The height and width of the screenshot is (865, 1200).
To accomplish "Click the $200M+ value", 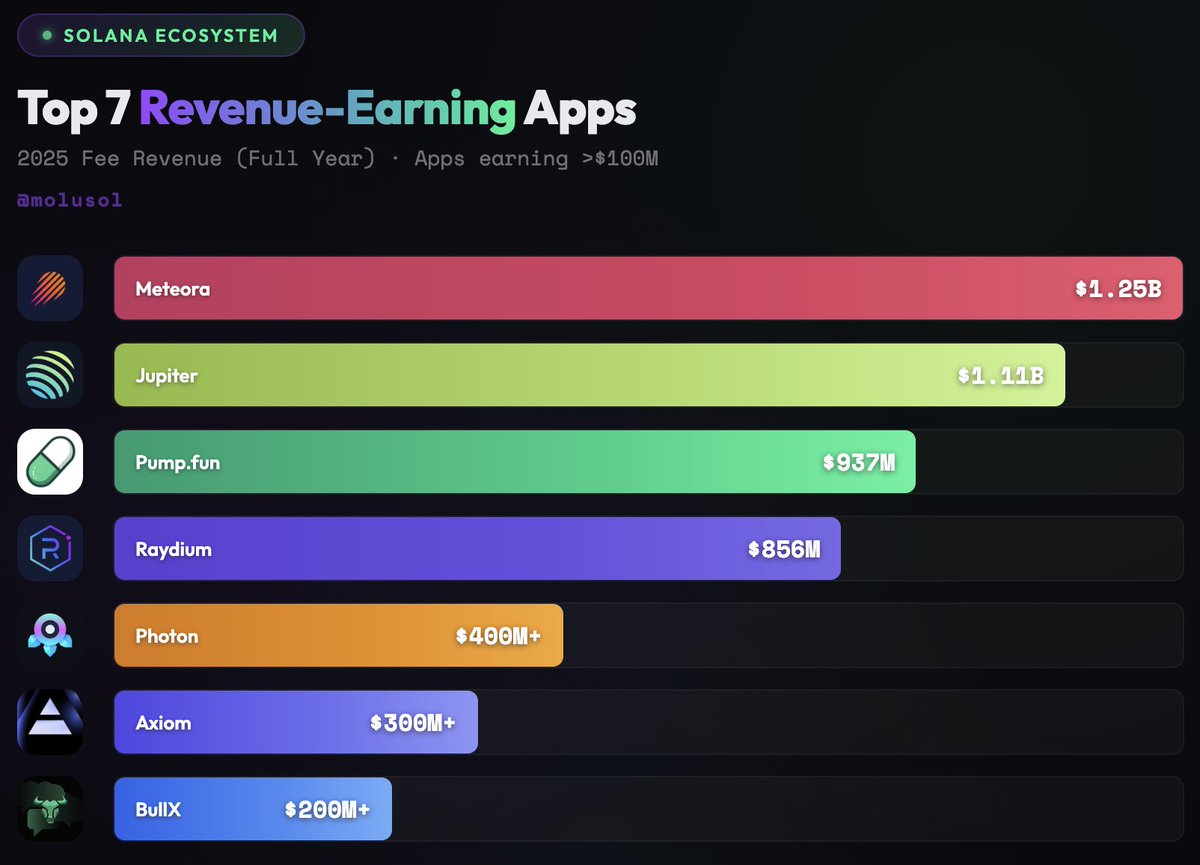I will tap(327, 810).
